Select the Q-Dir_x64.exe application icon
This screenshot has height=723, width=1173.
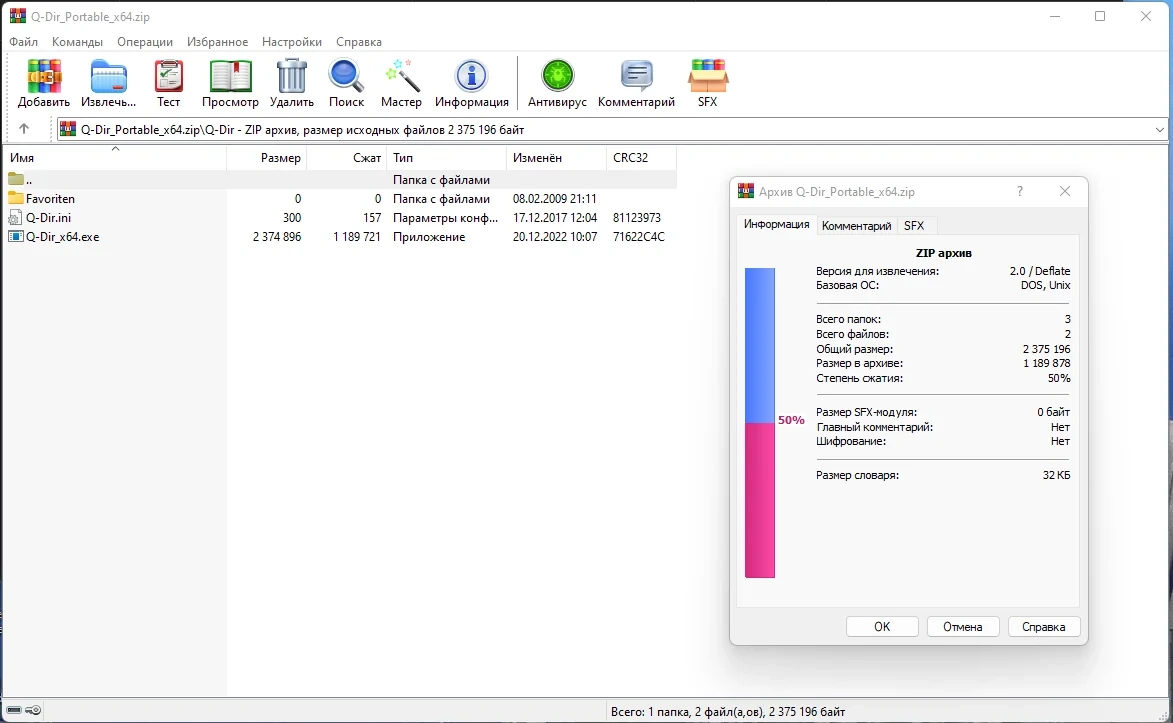[x=16, y=237]
